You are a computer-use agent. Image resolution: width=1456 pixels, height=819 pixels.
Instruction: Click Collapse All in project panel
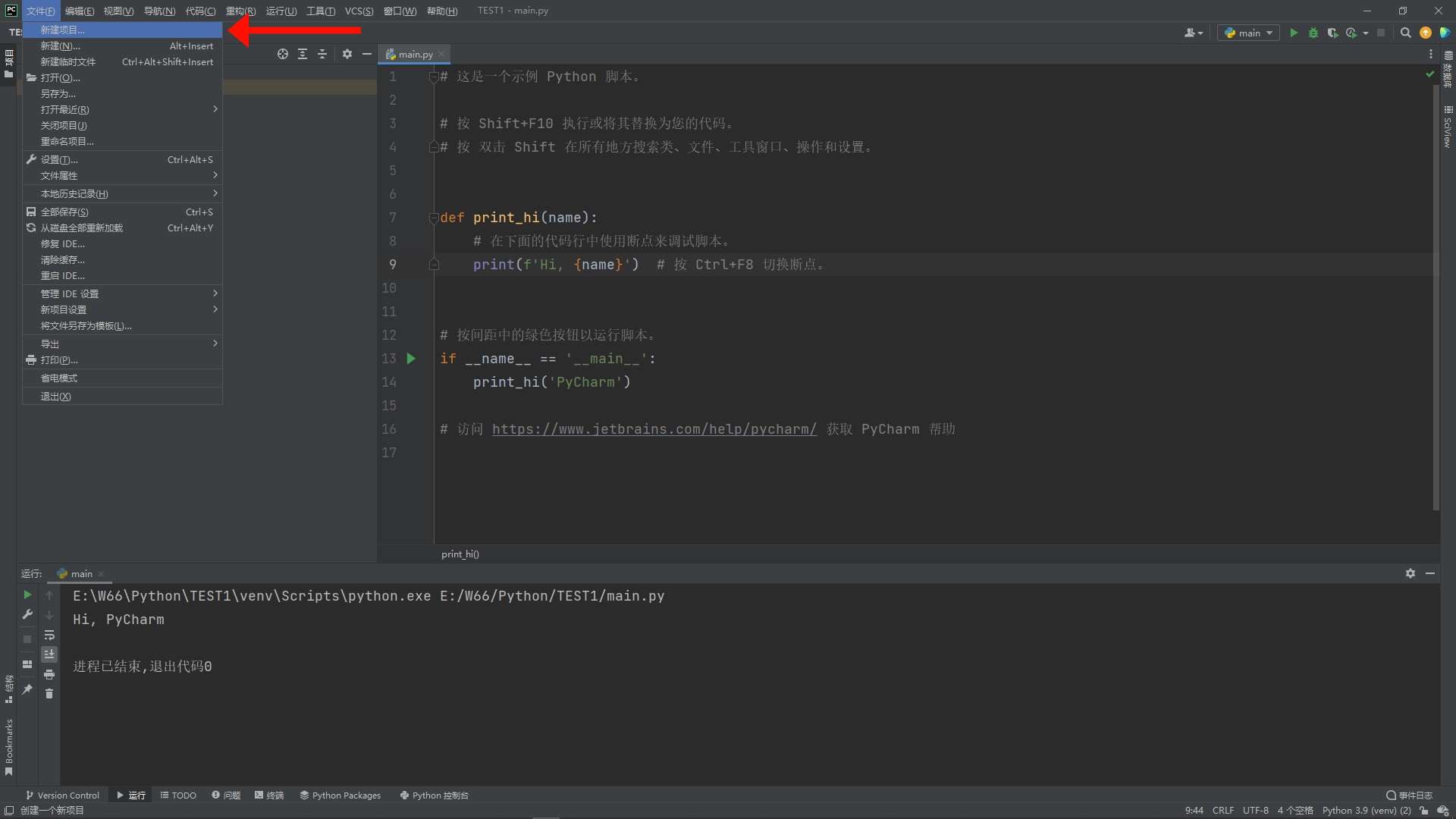click(x=322, y=54)
